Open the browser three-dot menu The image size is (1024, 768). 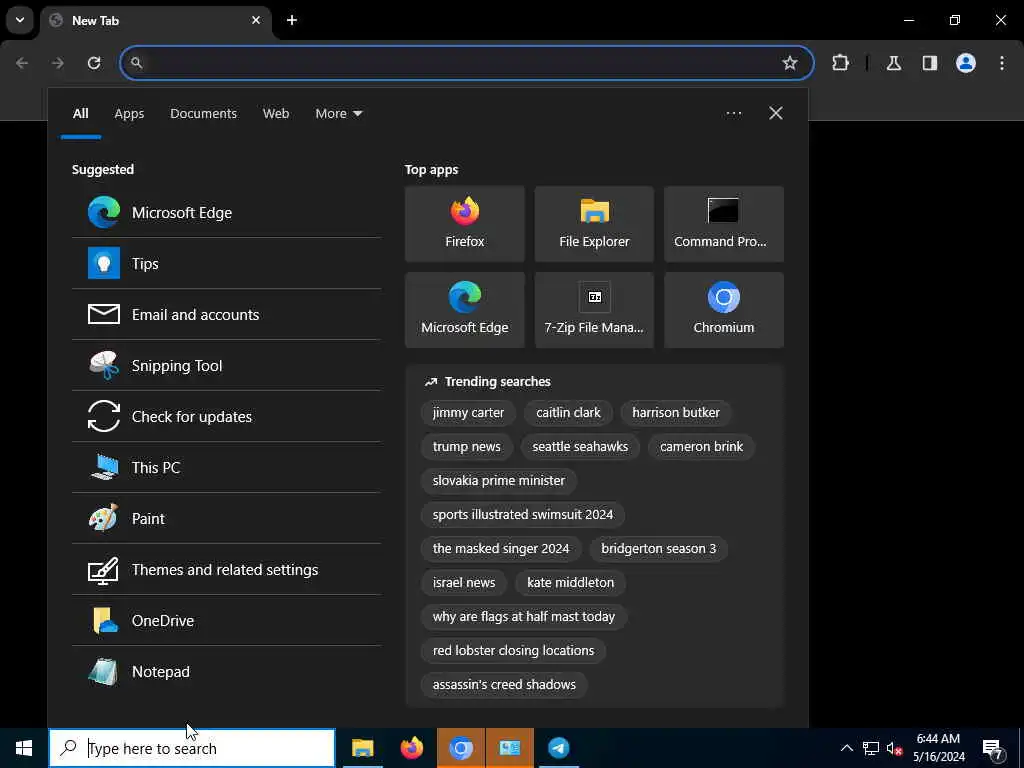point(1002,63)
